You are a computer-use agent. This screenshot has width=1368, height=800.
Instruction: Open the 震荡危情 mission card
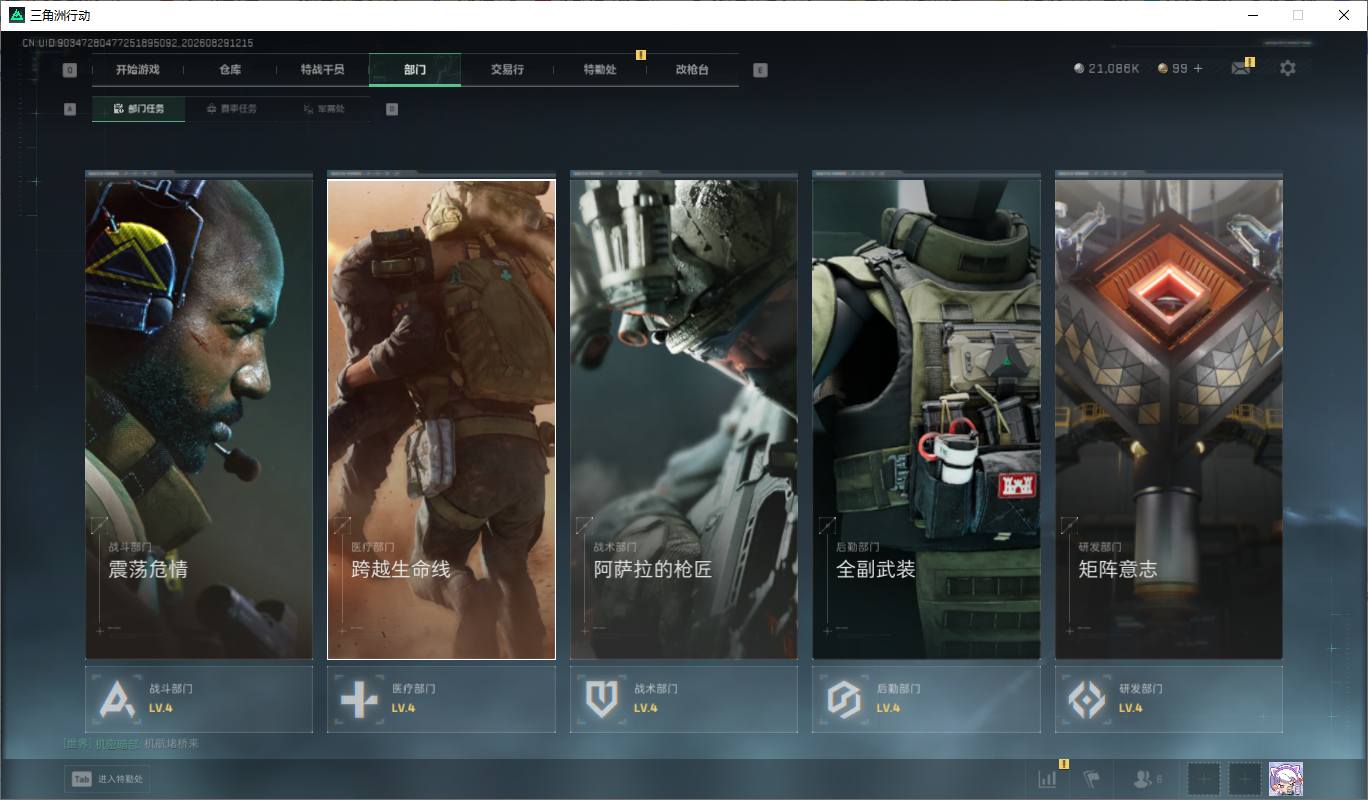pos(199,419)
